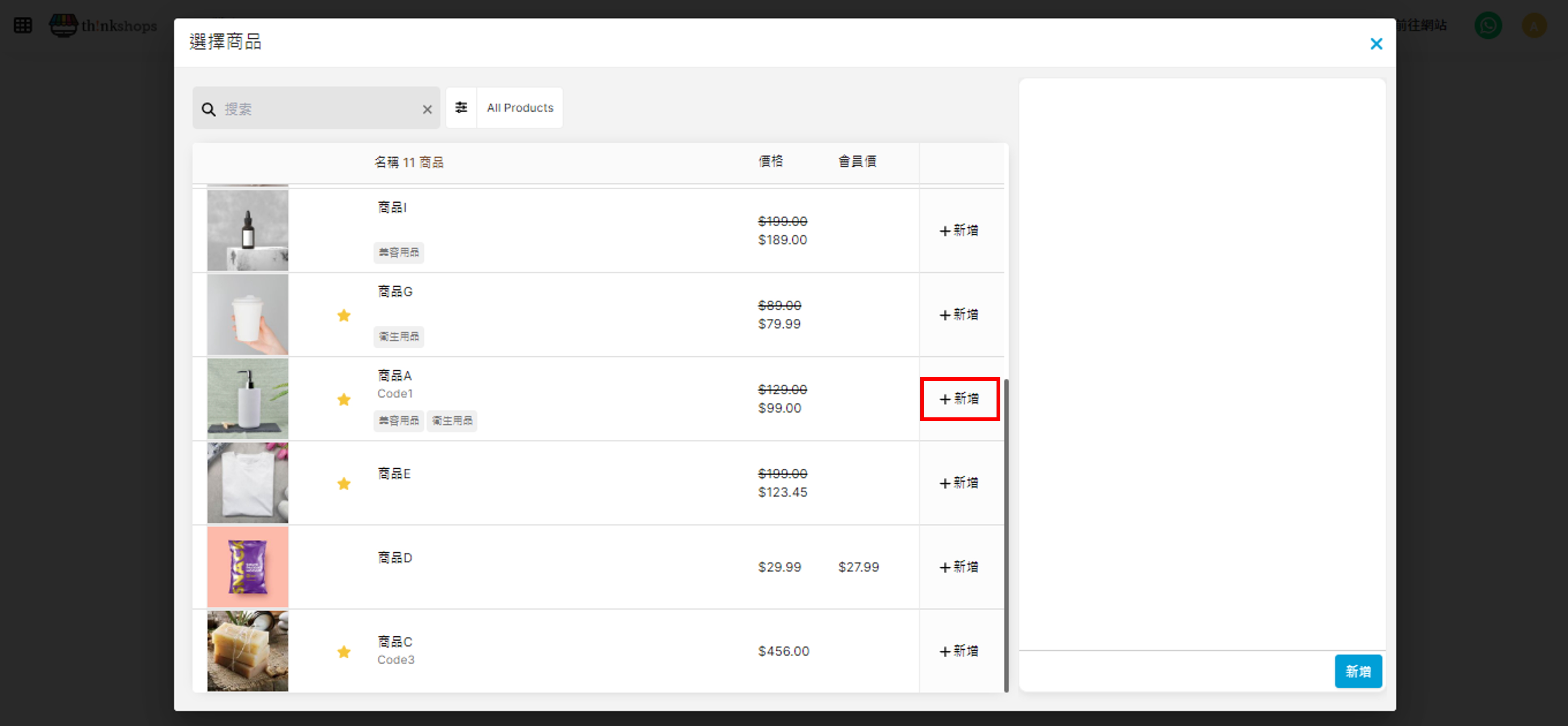This screenshot has width=1568, height=726.
Task: Click the 衛生用品 tag on 商品G
Action: click(399, 336)
